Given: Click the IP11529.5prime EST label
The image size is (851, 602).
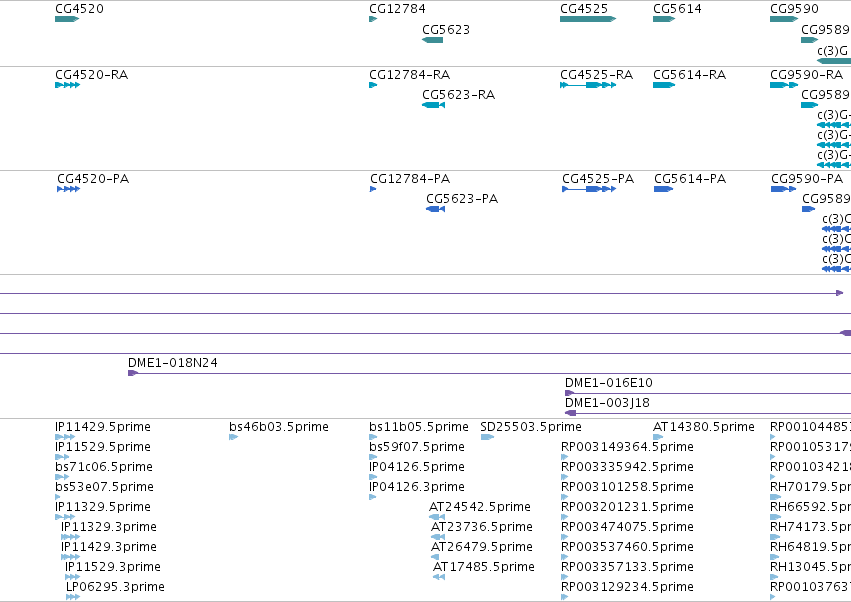Looking at the screenshot, I should coord(103,447).
